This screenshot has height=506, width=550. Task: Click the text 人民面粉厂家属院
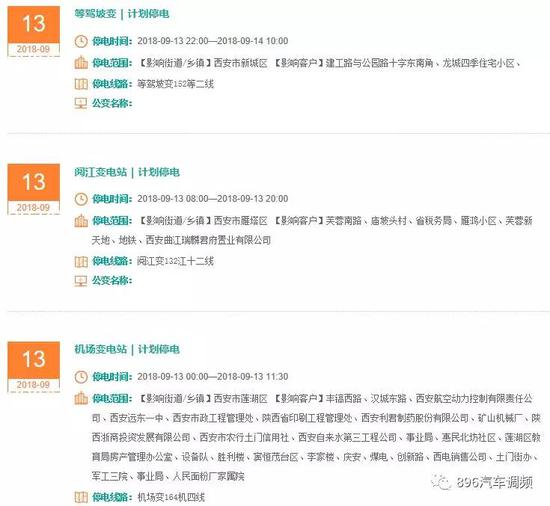208,476
